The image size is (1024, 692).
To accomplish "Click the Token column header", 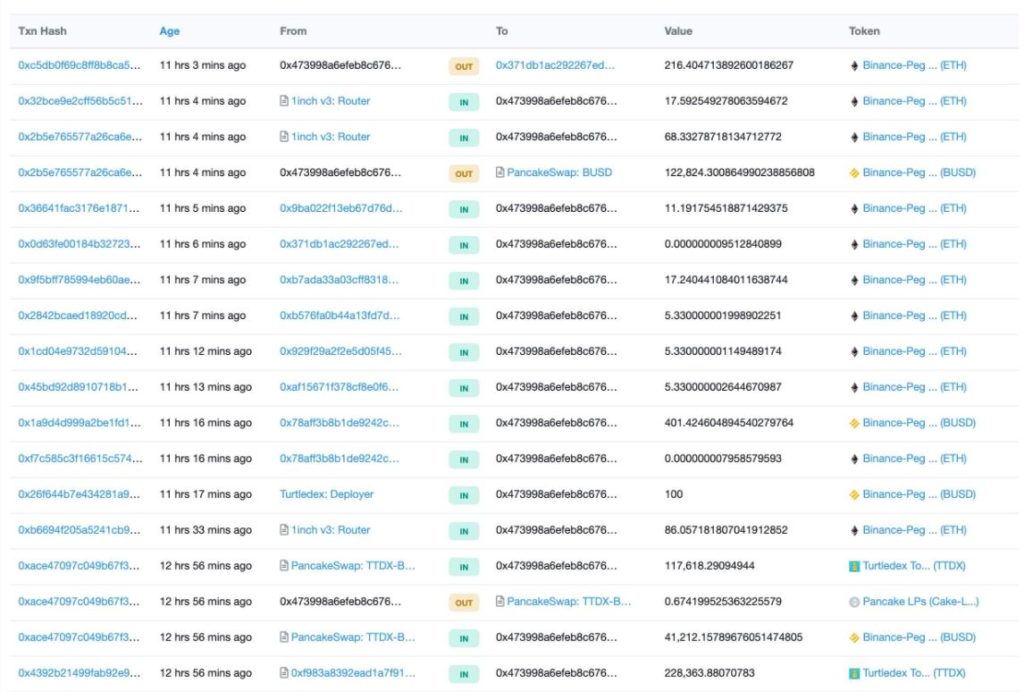I will coord(864,31).
